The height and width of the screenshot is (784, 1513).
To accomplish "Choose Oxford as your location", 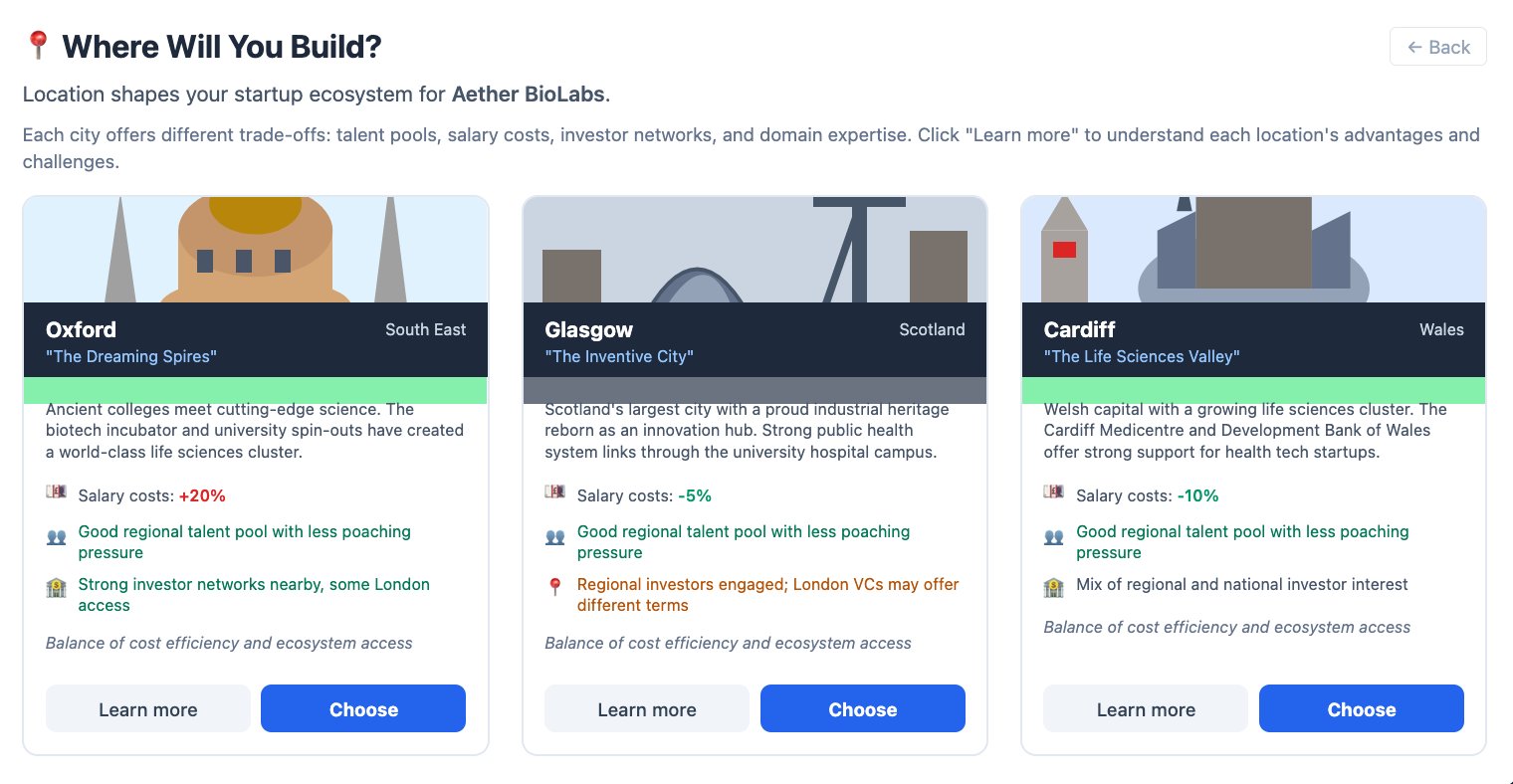I will coord(363,709).
